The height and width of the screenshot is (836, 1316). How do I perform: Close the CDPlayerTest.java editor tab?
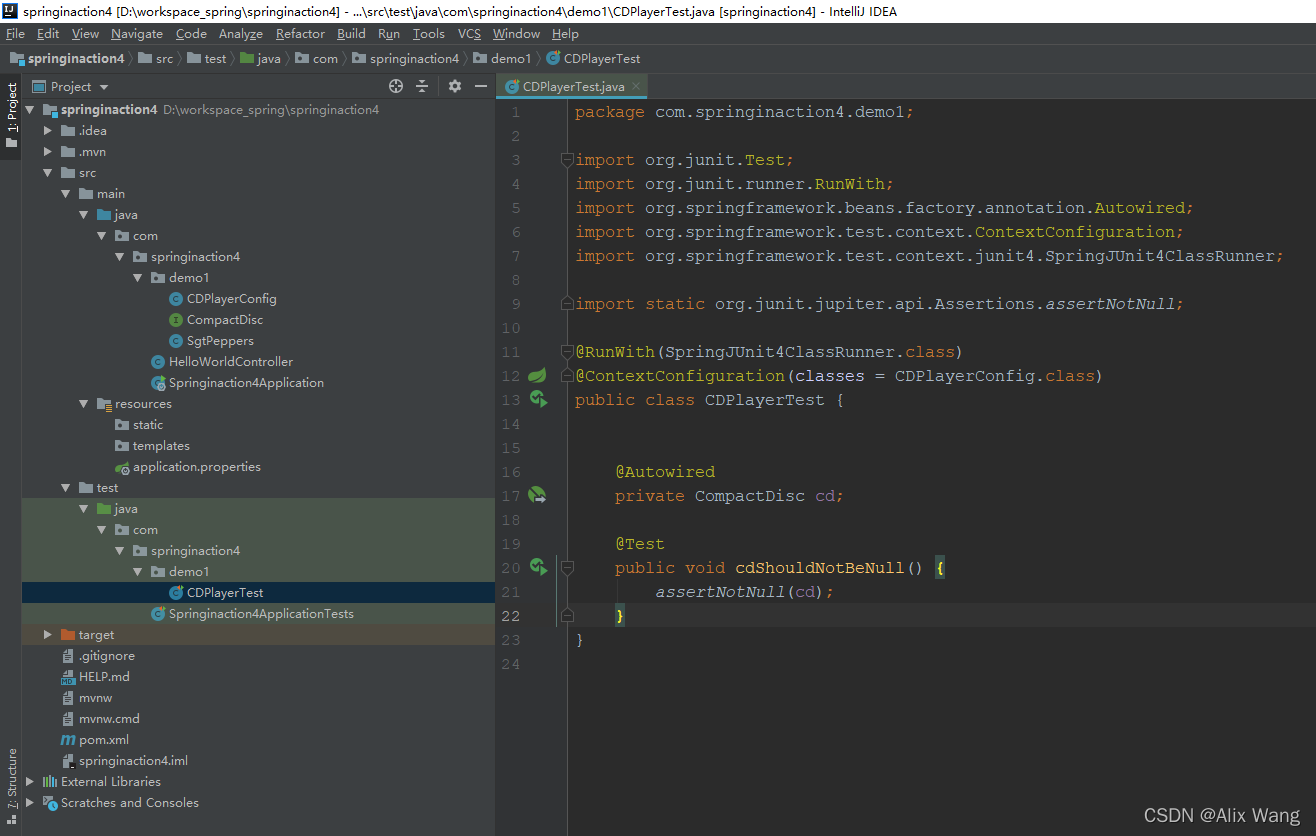coord(636,87)
